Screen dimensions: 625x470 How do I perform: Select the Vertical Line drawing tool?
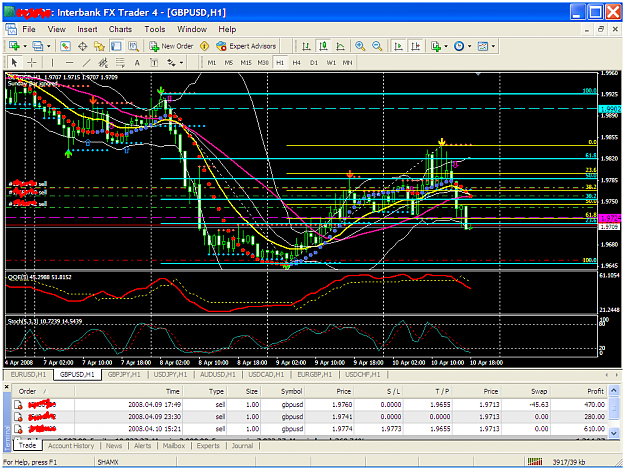pyautogui.click(x=52, y=63)
